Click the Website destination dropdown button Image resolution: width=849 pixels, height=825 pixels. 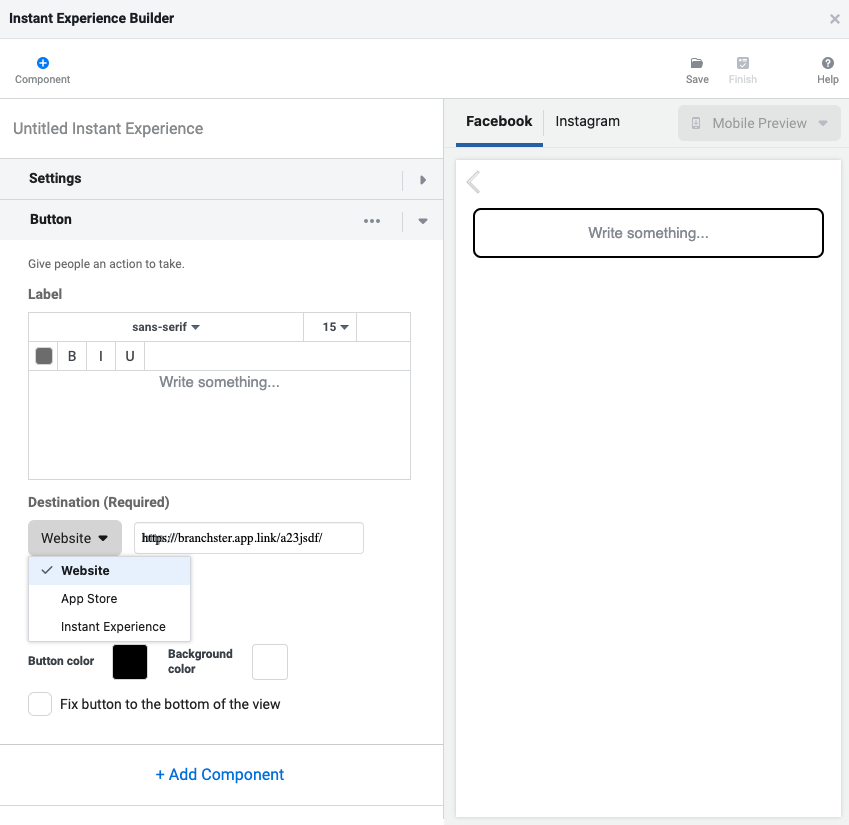coord(75,538)
